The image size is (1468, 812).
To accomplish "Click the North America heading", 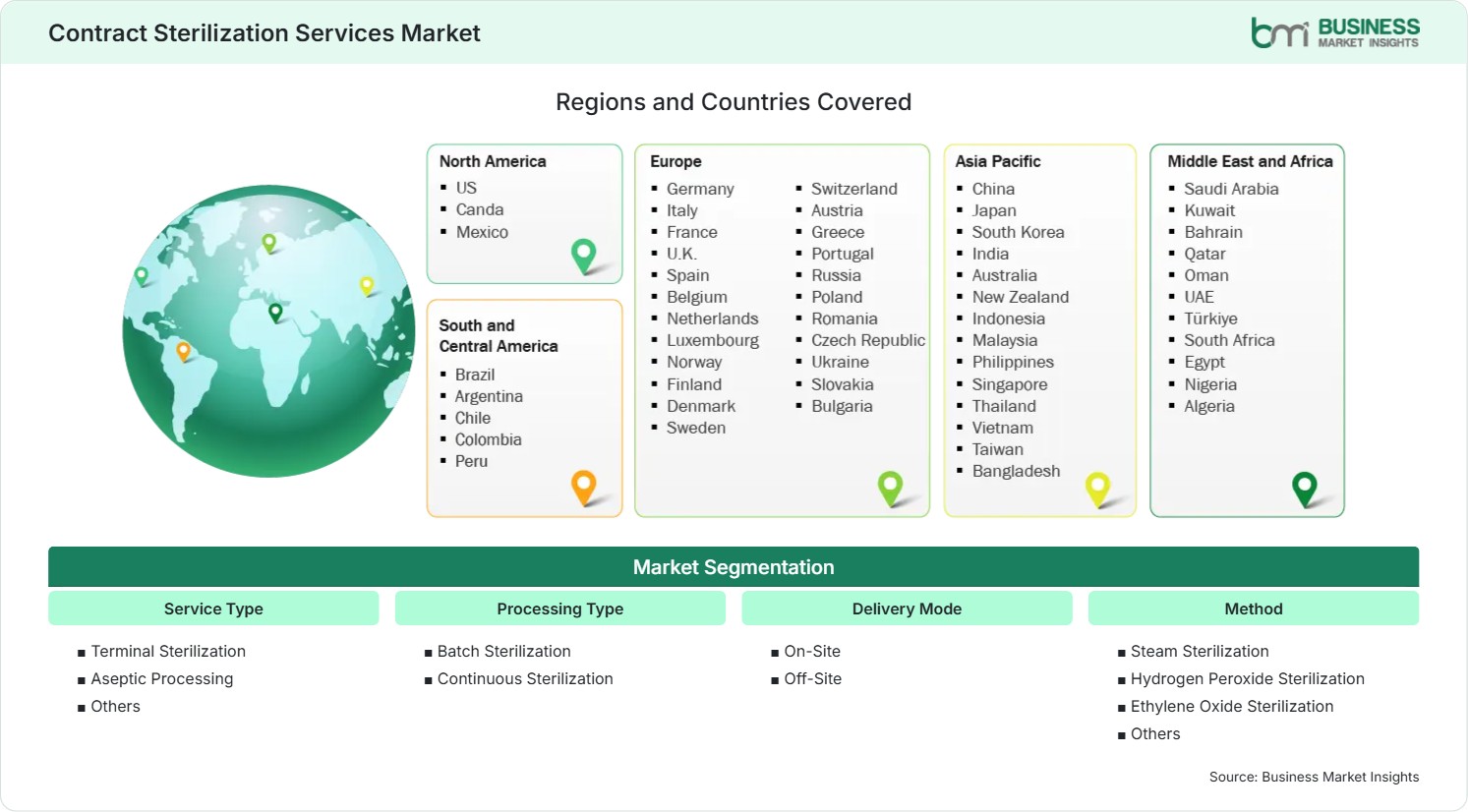I will (x=493, y=161).
